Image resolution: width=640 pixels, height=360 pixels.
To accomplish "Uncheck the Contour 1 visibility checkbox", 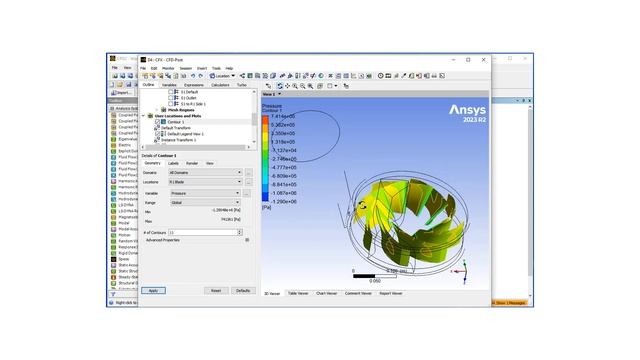I will [158, 122].
